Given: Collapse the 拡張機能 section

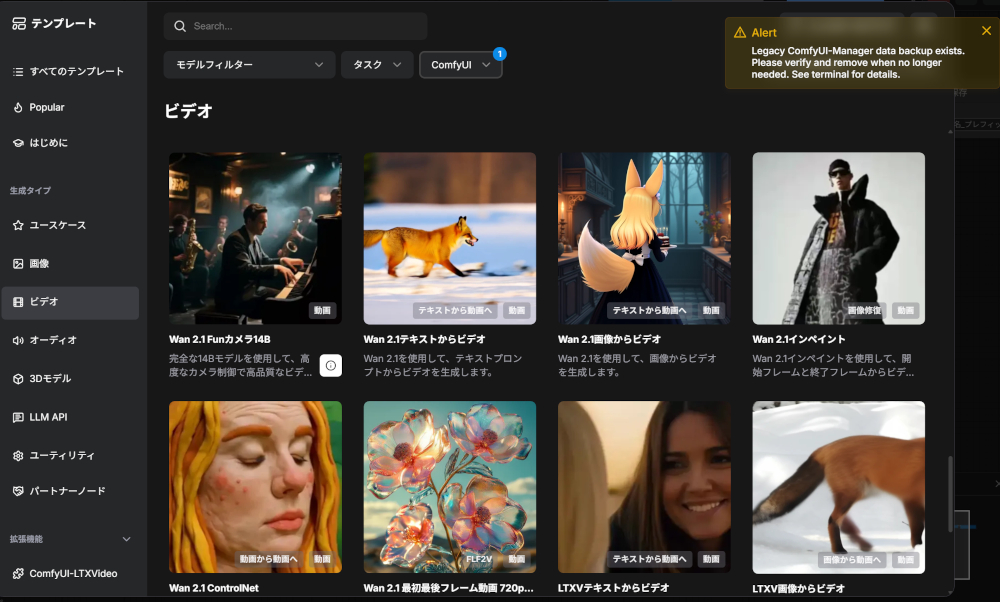Looking at the screenshot, I should click(x=126, y=539).
